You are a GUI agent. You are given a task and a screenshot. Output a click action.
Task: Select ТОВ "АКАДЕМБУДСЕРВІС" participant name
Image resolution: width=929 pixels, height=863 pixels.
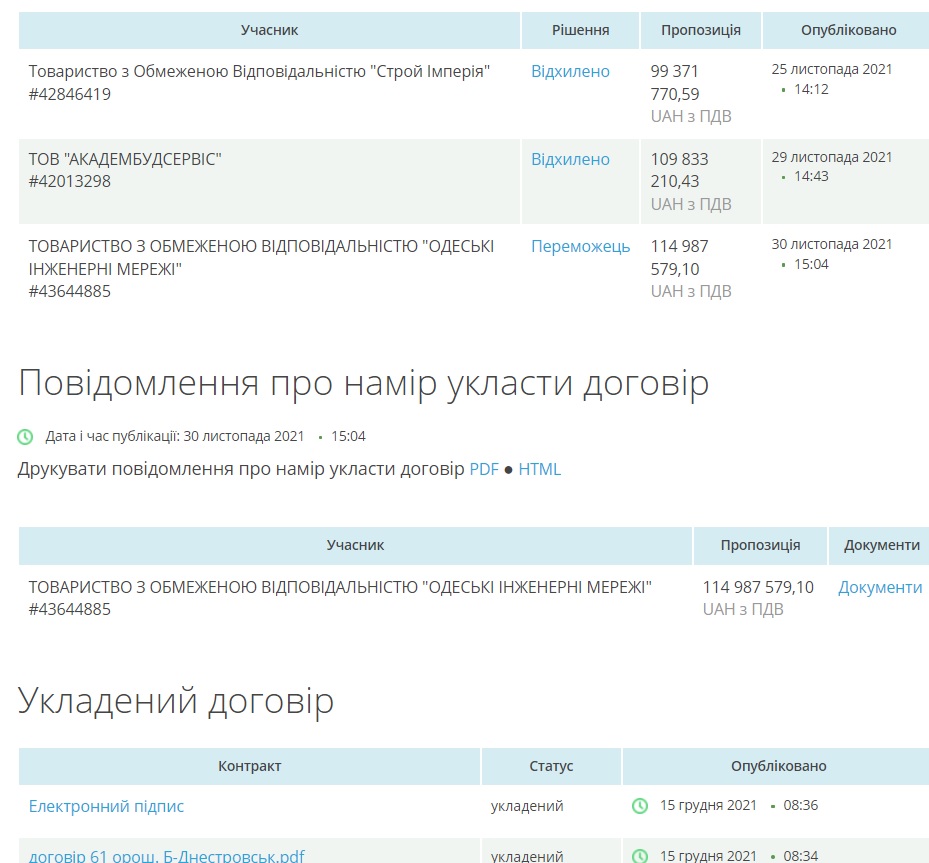pos(125,159)
